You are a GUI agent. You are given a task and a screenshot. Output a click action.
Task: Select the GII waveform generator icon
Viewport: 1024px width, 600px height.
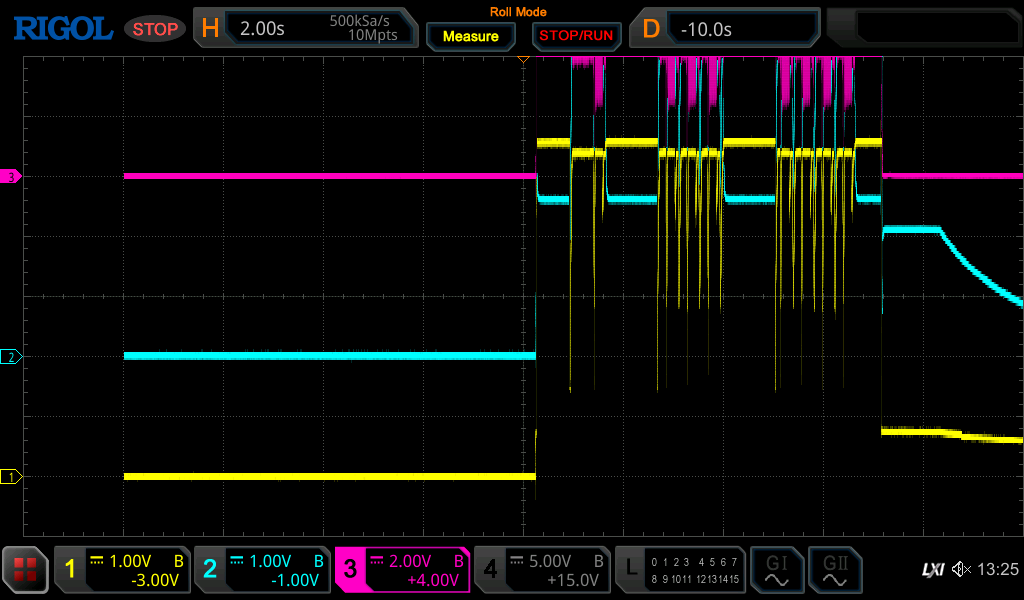[835, 570]
